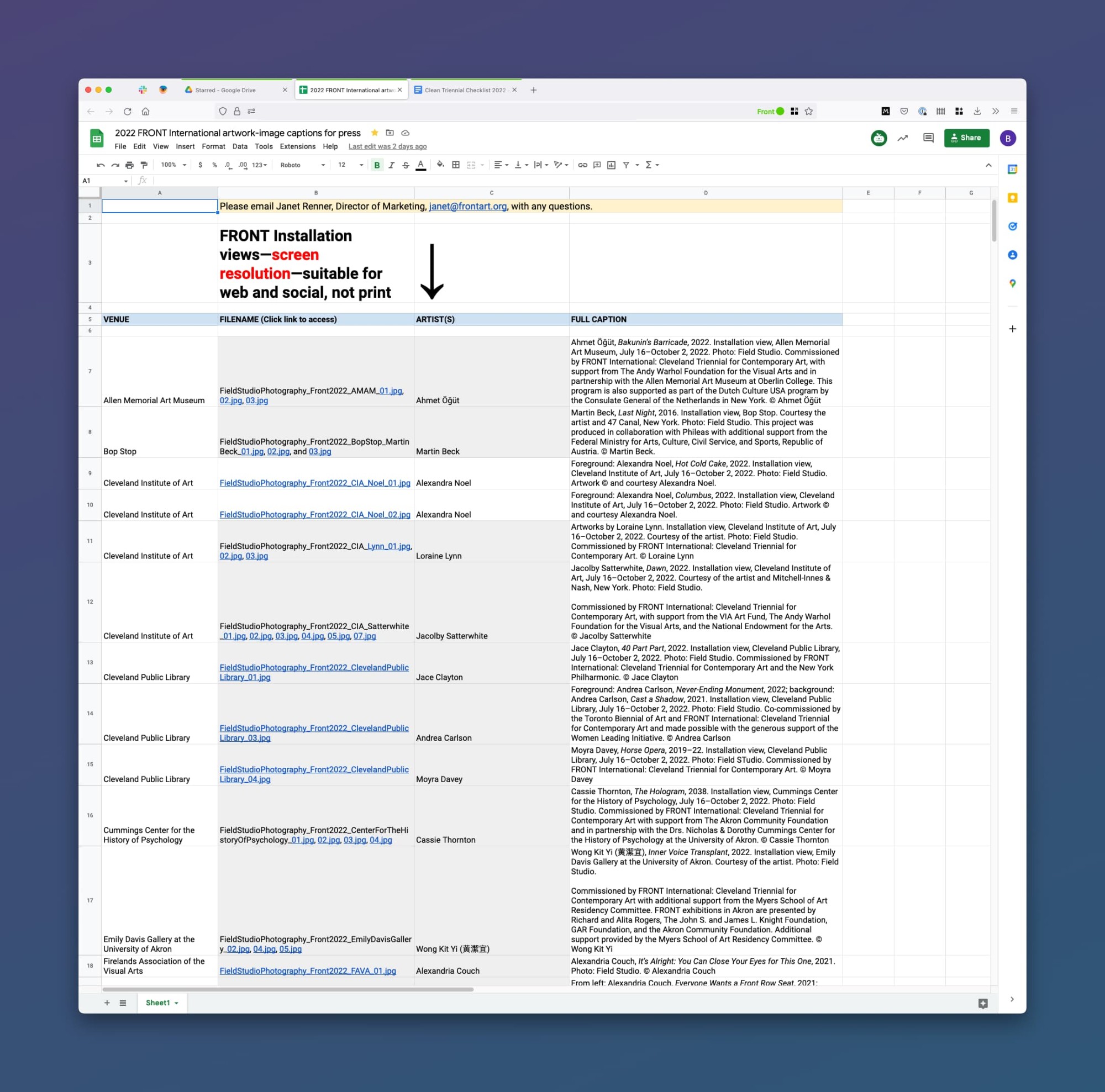This screenshot has width=1105, height=1092.
Task: Open the Extensions menu
Action: [297, 147]
